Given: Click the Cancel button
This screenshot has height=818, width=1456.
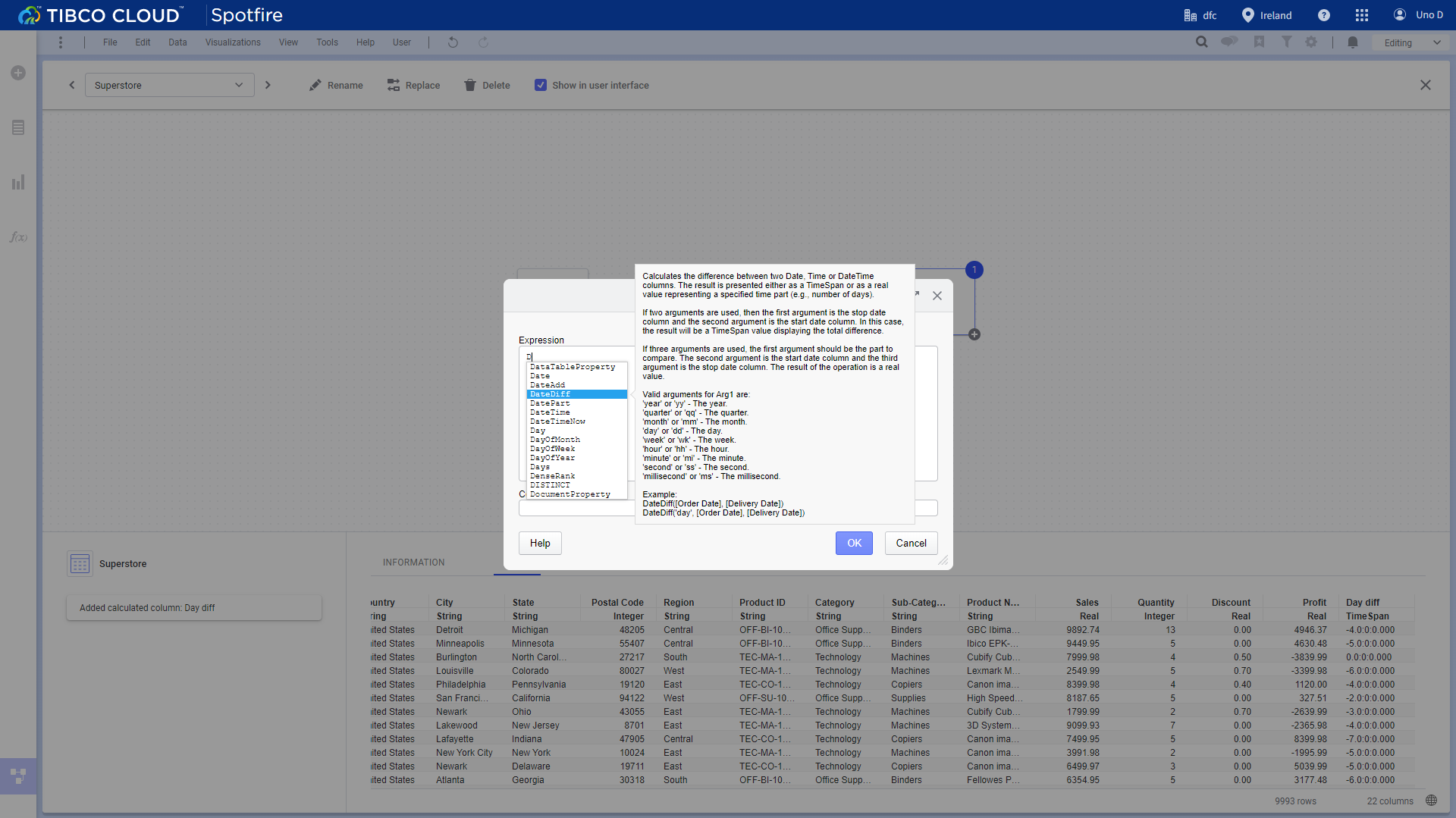Looking at the screenshot, I should [x=911, y=543].
